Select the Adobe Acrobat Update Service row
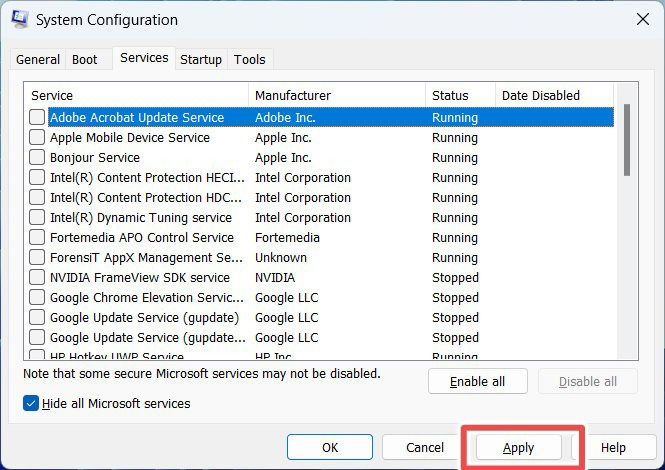This screenshot has width=665, height=470. click(331, 118)
